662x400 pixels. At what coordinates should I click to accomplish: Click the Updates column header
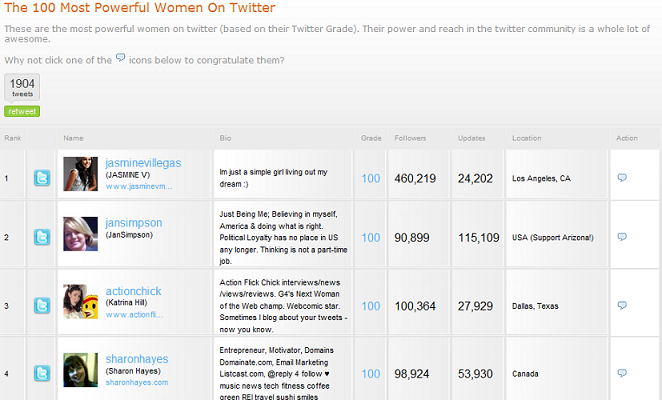pyautogui.click(x=472, y=138)
